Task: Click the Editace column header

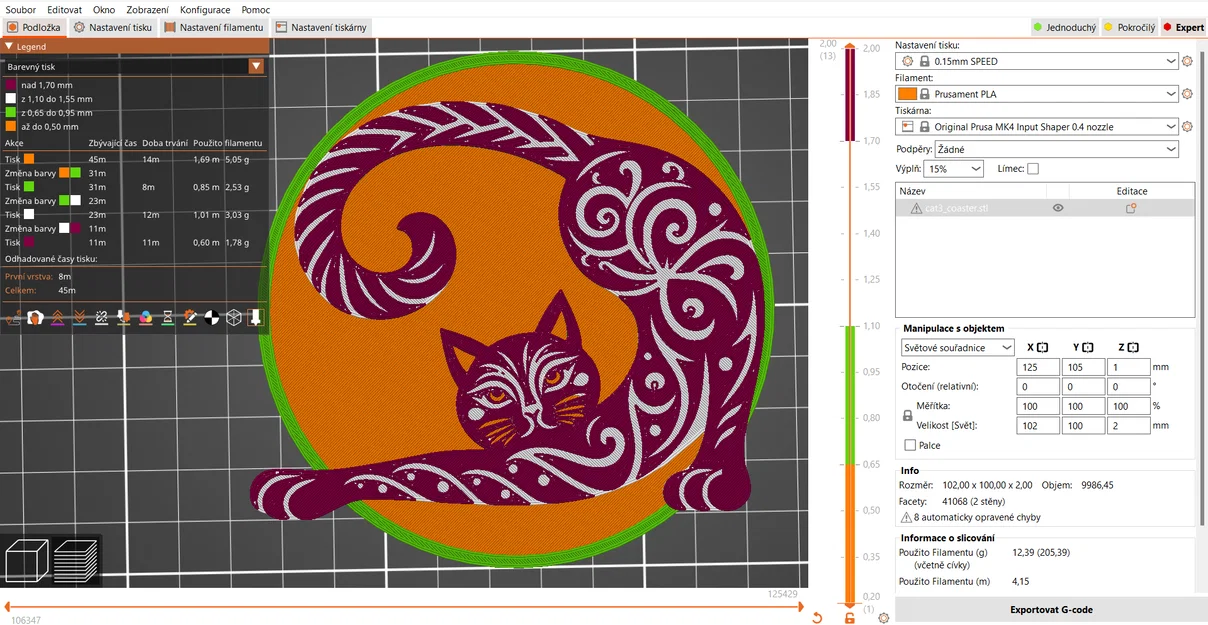Action: coord(1132,191)
